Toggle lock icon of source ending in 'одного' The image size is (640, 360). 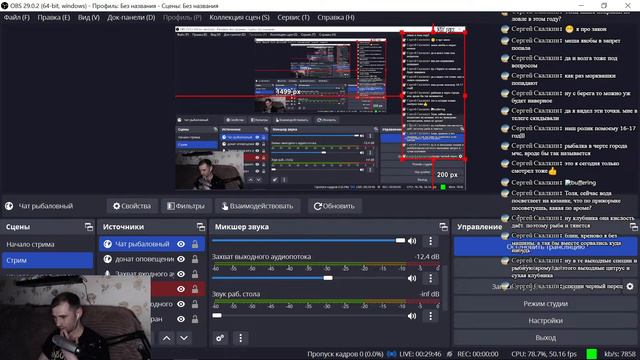[195, 304]
